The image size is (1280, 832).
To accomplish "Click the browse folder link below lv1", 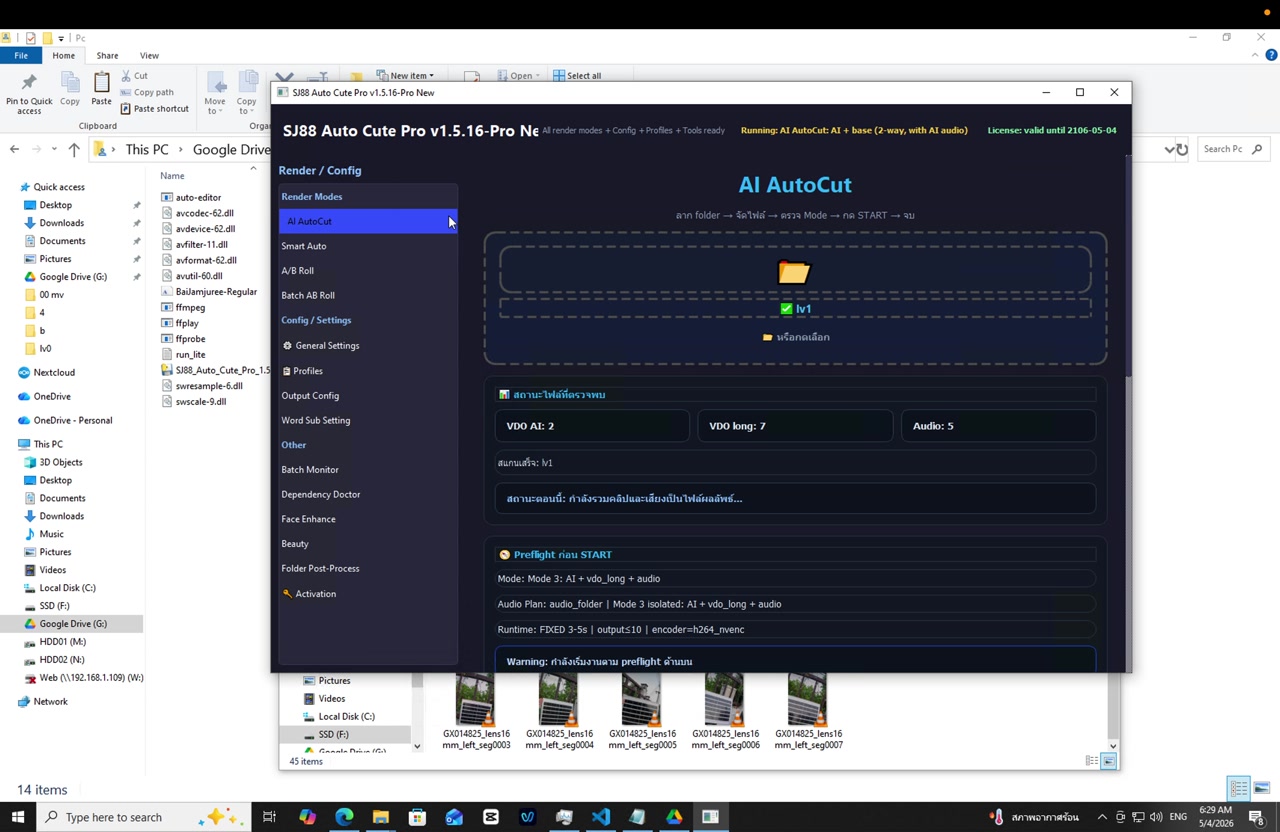I will pos(795,337).
